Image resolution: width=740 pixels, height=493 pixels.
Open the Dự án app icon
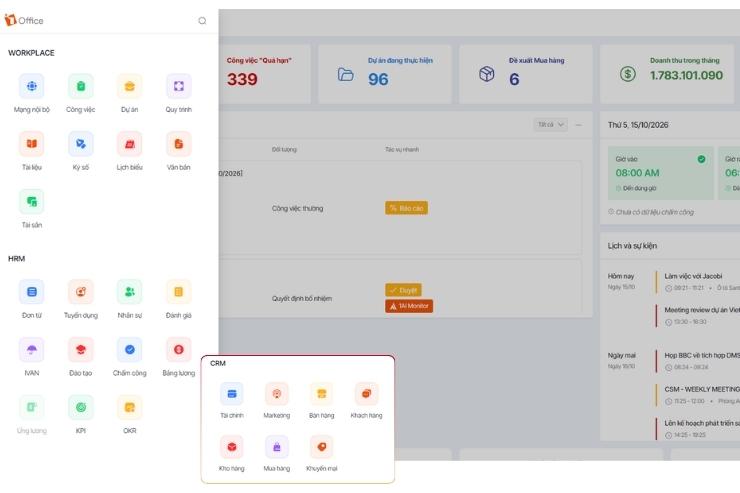click(130, 86)
